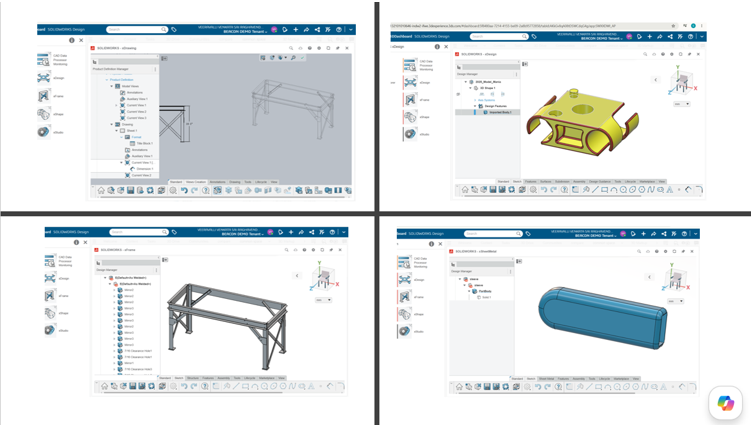
Task: Toggle tree panel button in xFrame viewport
Action: (165, 260)
